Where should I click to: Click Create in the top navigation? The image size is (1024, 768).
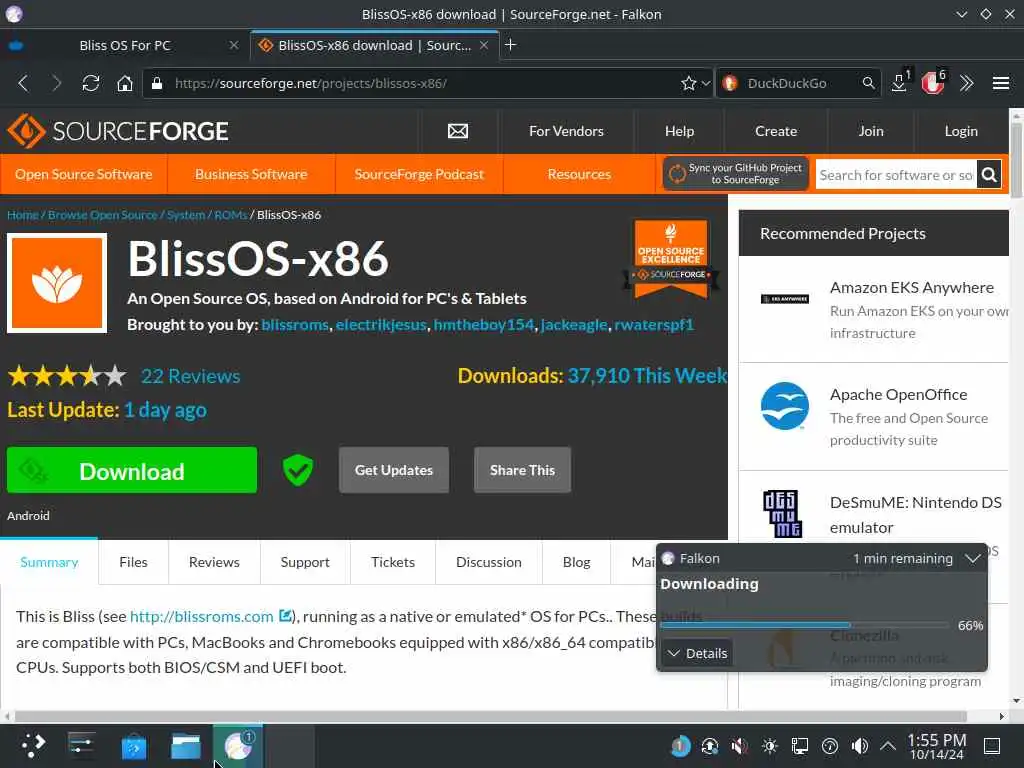[776, 131]
